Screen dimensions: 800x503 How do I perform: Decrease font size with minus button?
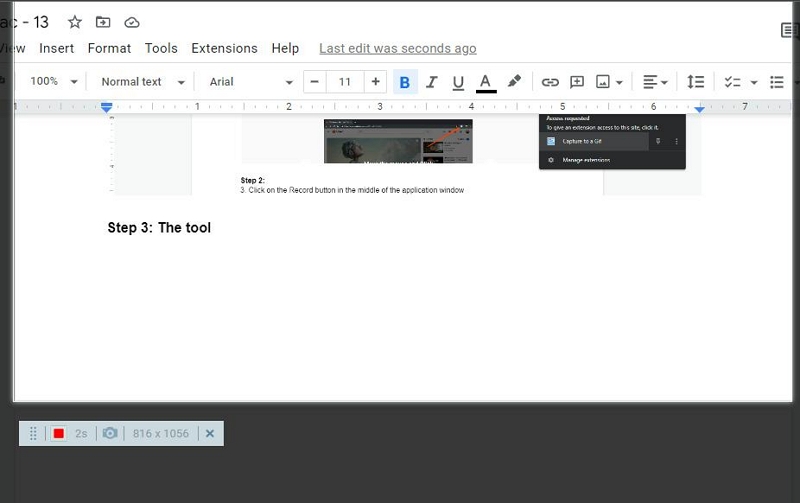point(315,82)
